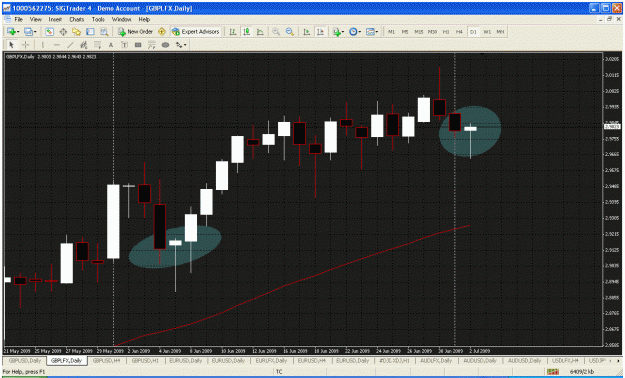Select the Crosshair tool
The width and height of the screenshot is (625, 378).
pos(25,45)
